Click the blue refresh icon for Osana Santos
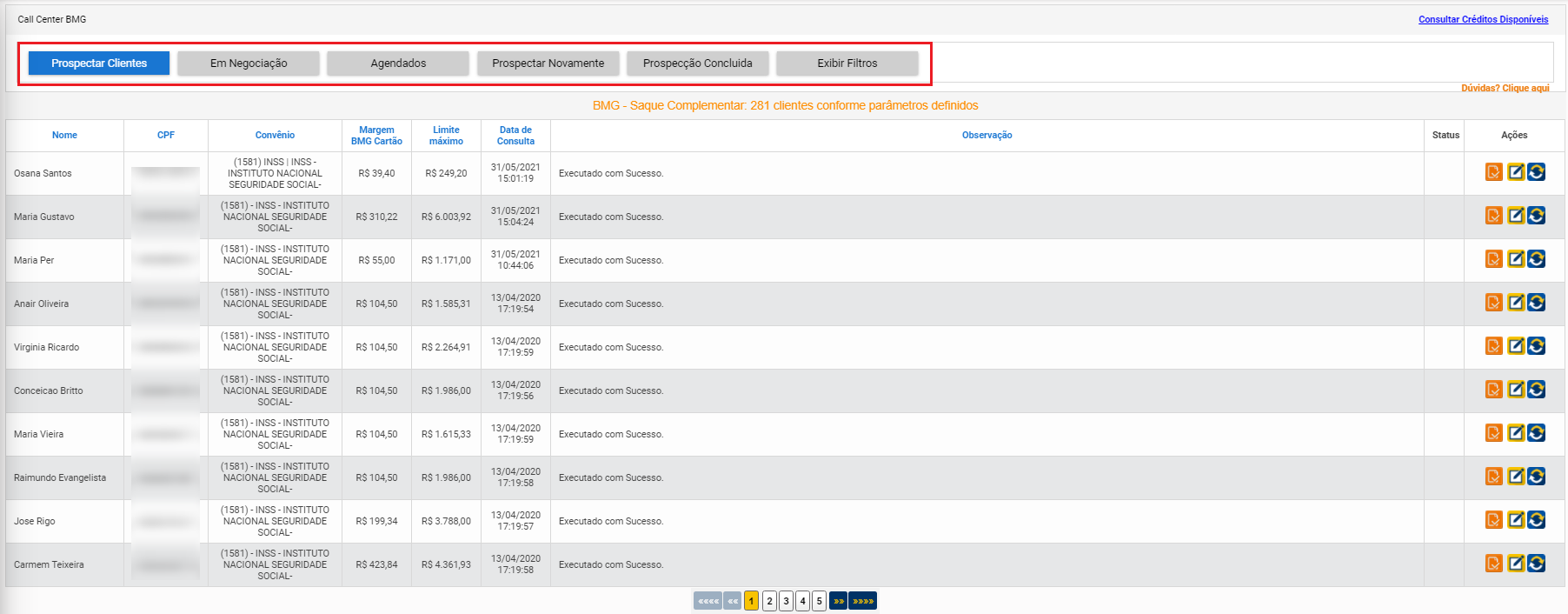 pyautogui.click(x=1536, y=172)
